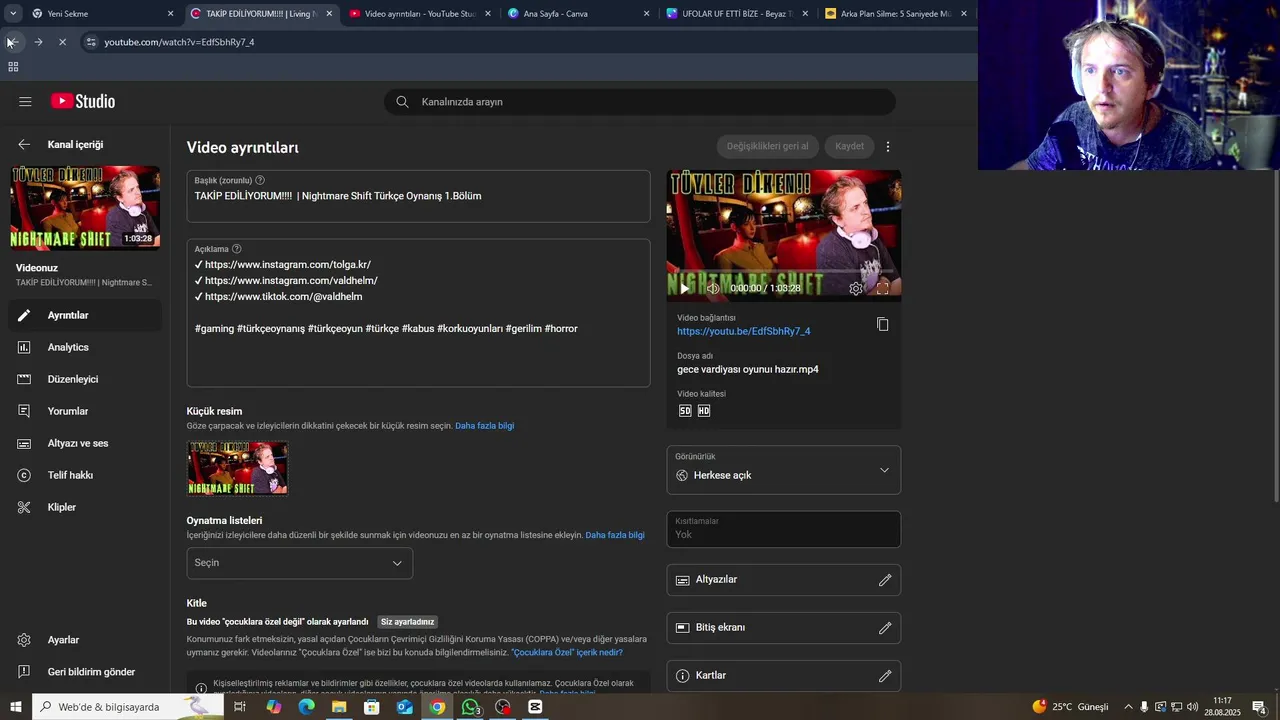
Task: Click the browser forward arrow
Action: pos(38,42)
